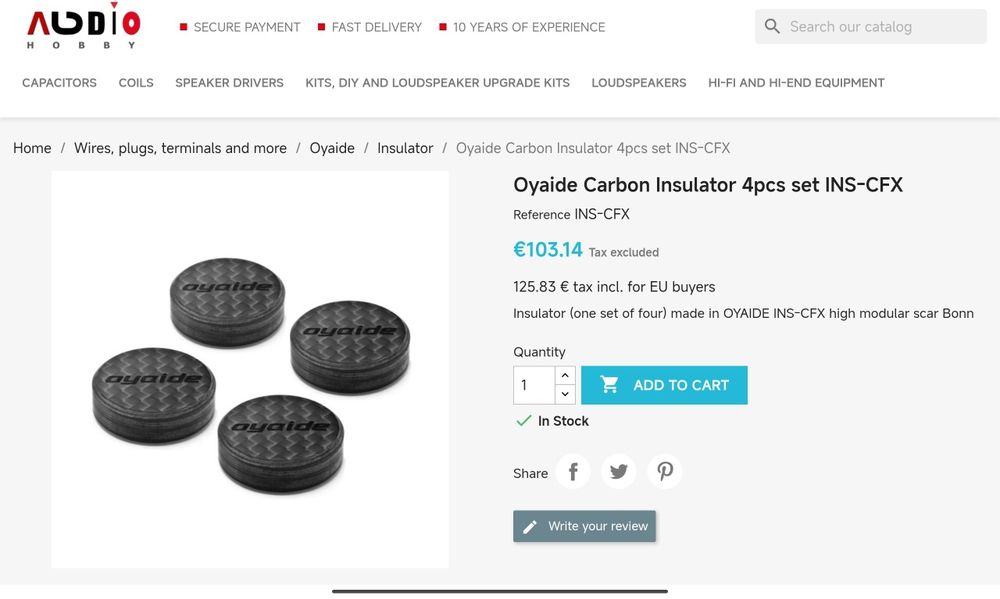Viewport: 1000px width, 599px height.
Task: Decrease quantity with the down arrow
Action: tap(565, 395)
